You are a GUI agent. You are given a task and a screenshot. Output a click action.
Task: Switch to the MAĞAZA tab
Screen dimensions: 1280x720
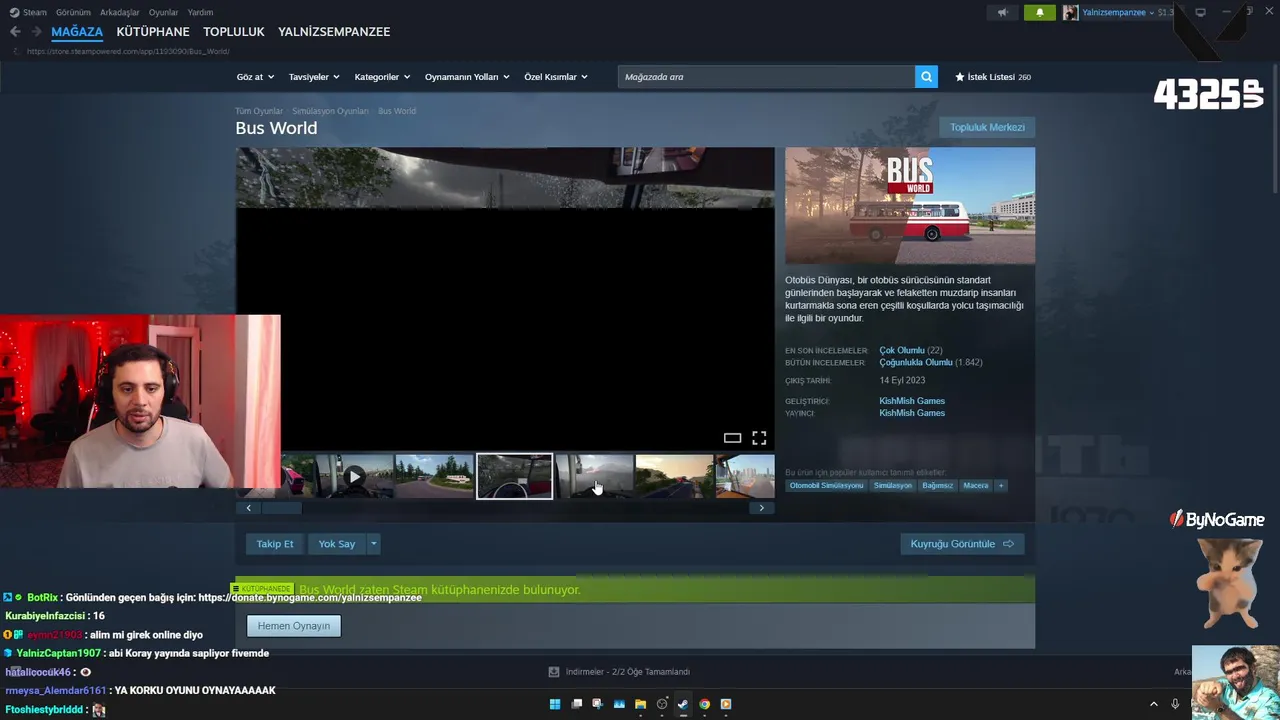[77, 32]
